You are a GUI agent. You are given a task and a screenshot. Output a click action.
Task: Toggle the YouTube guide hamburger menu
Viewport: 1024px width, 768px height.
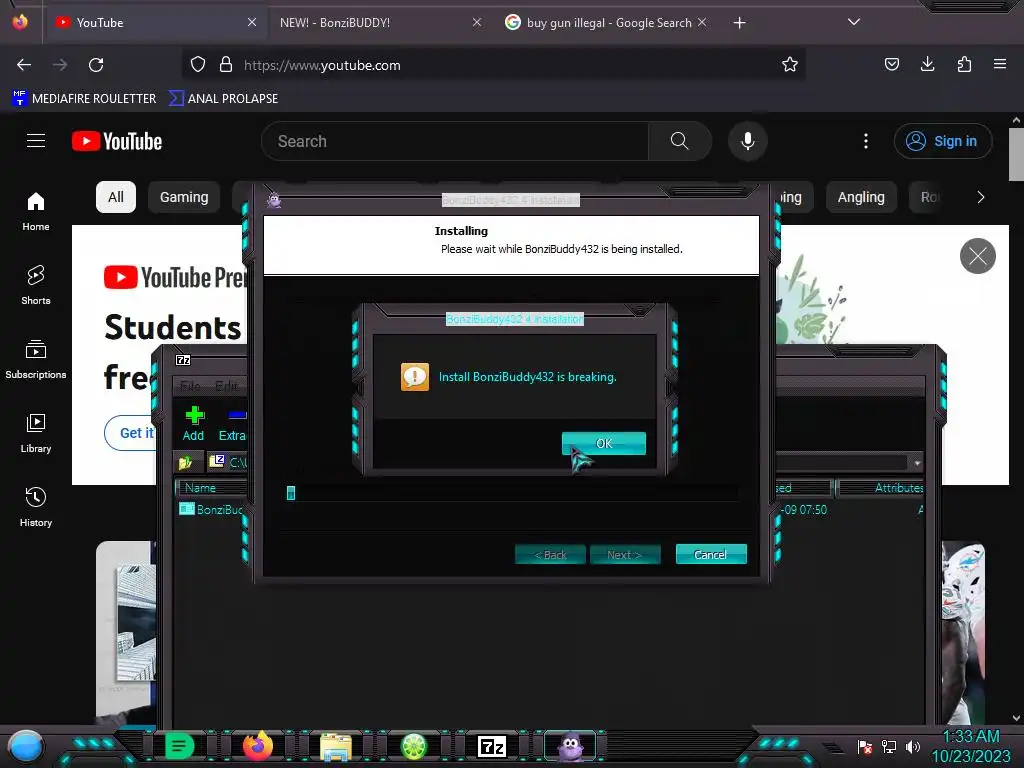pyautogui.click(x=36, y=141)
